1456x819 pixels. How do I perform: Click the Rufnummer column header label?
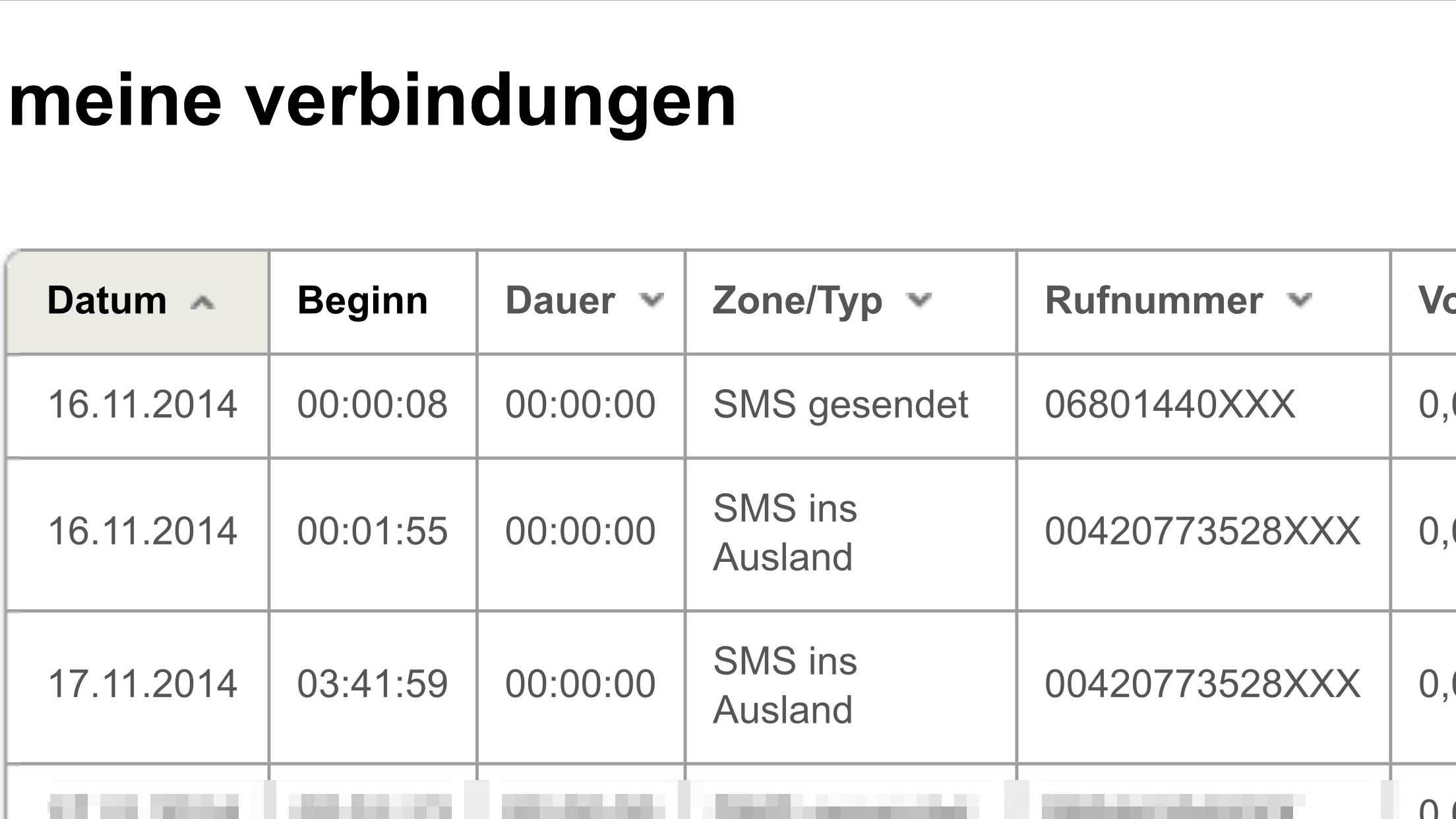click(1154, 301)
